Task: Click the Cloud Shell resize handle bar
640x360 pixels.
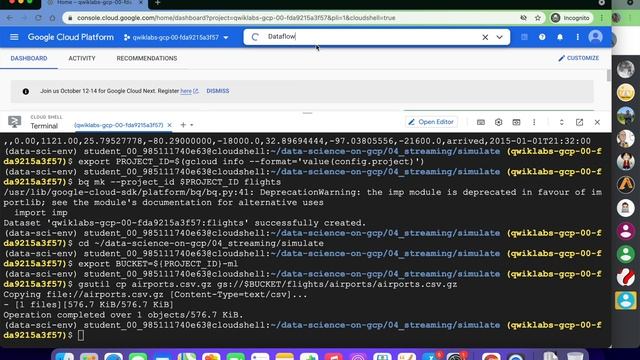Action: (x=307, y=113)
